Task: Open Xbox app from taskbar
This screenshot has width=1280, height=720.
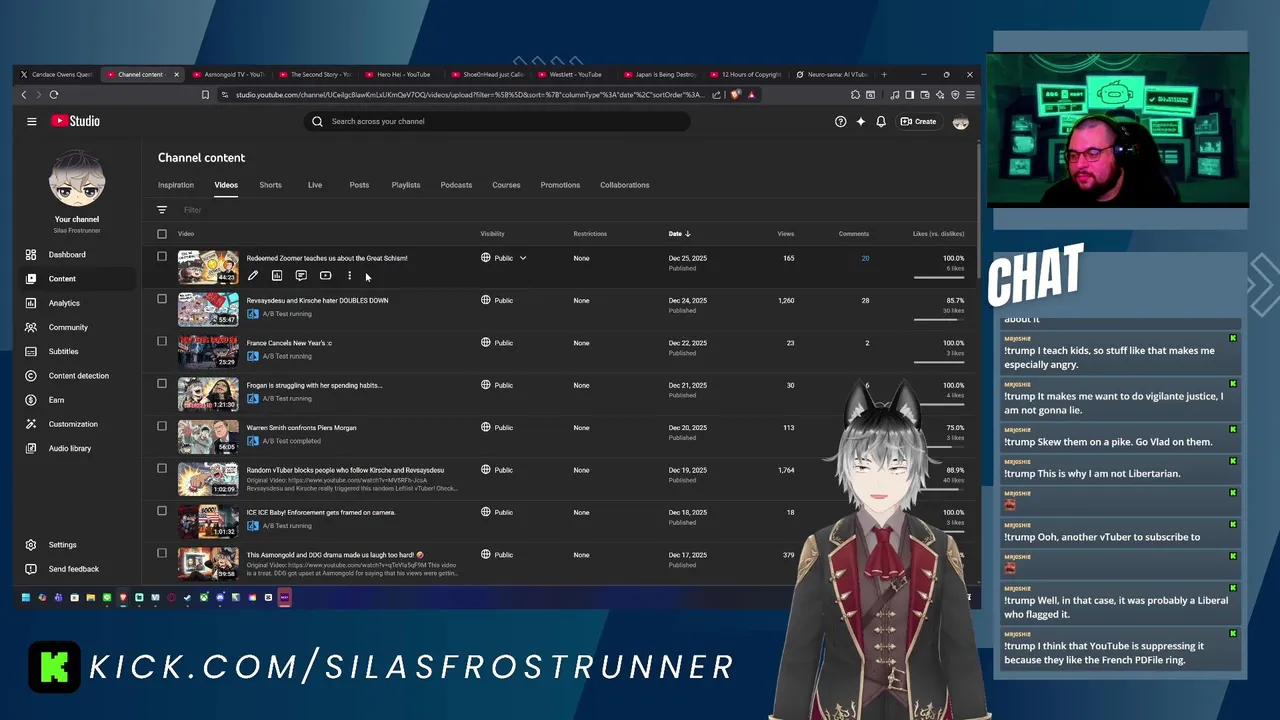Action: [204, 597]
